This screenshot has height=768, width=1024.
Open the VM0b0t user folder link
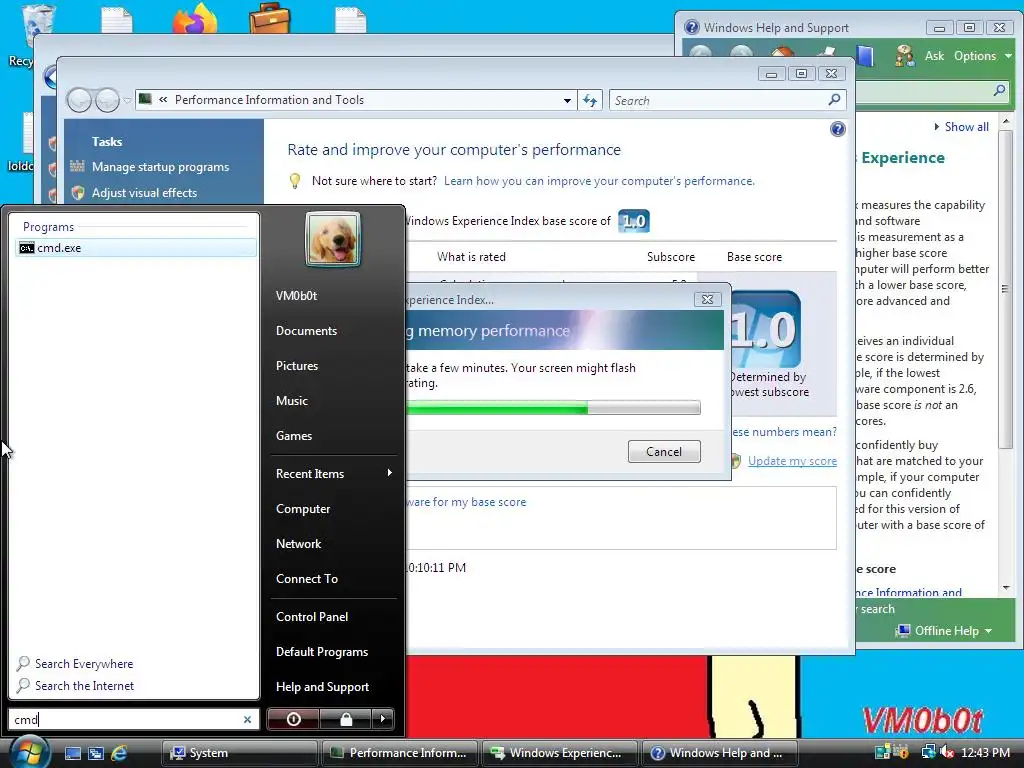[296, 296]
